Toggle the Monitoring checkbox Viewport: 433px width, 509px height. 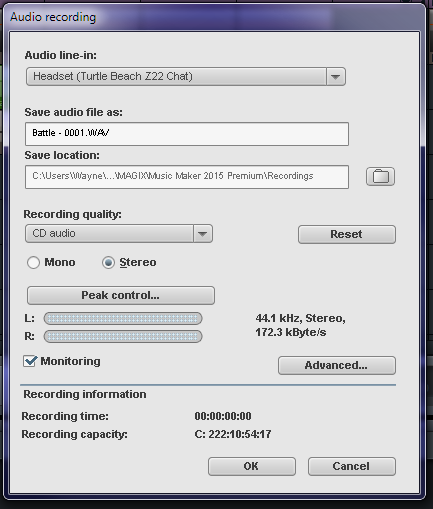pyautogui.click(x=30, y=361)
